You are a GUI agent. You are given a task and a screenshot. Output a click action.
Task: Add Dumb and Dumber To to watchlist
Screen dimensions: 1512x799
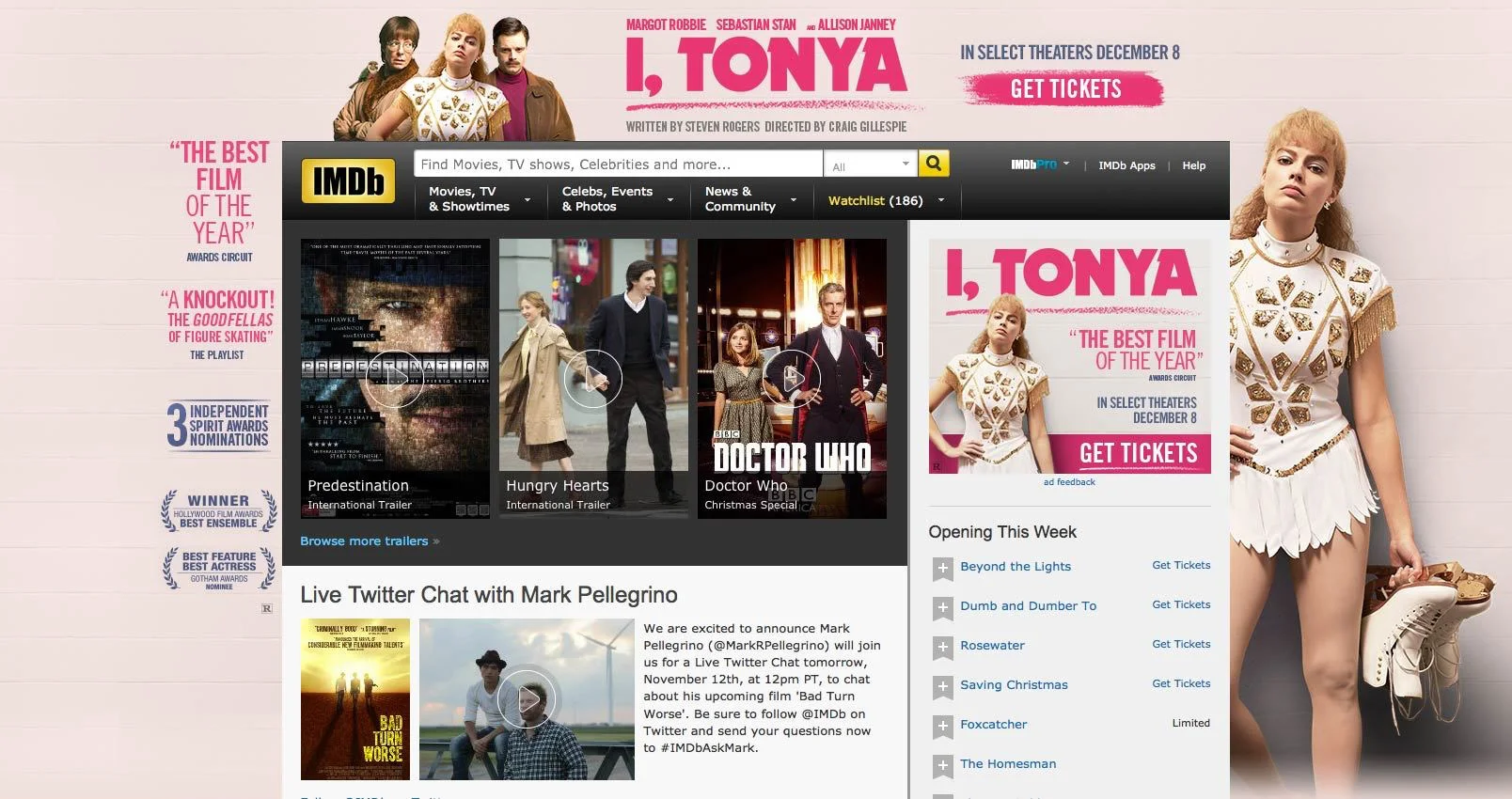(x=942, y=607)
